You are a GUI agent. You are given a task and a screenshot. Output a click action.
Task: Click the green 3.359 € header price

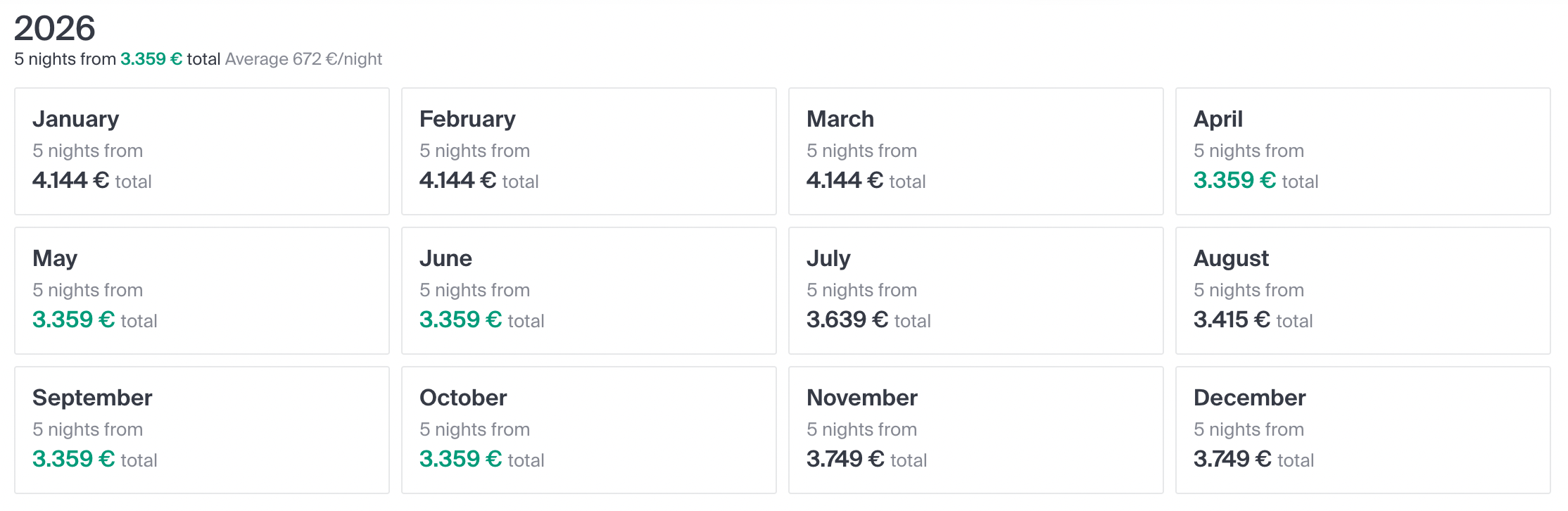(x=151, y=59)
